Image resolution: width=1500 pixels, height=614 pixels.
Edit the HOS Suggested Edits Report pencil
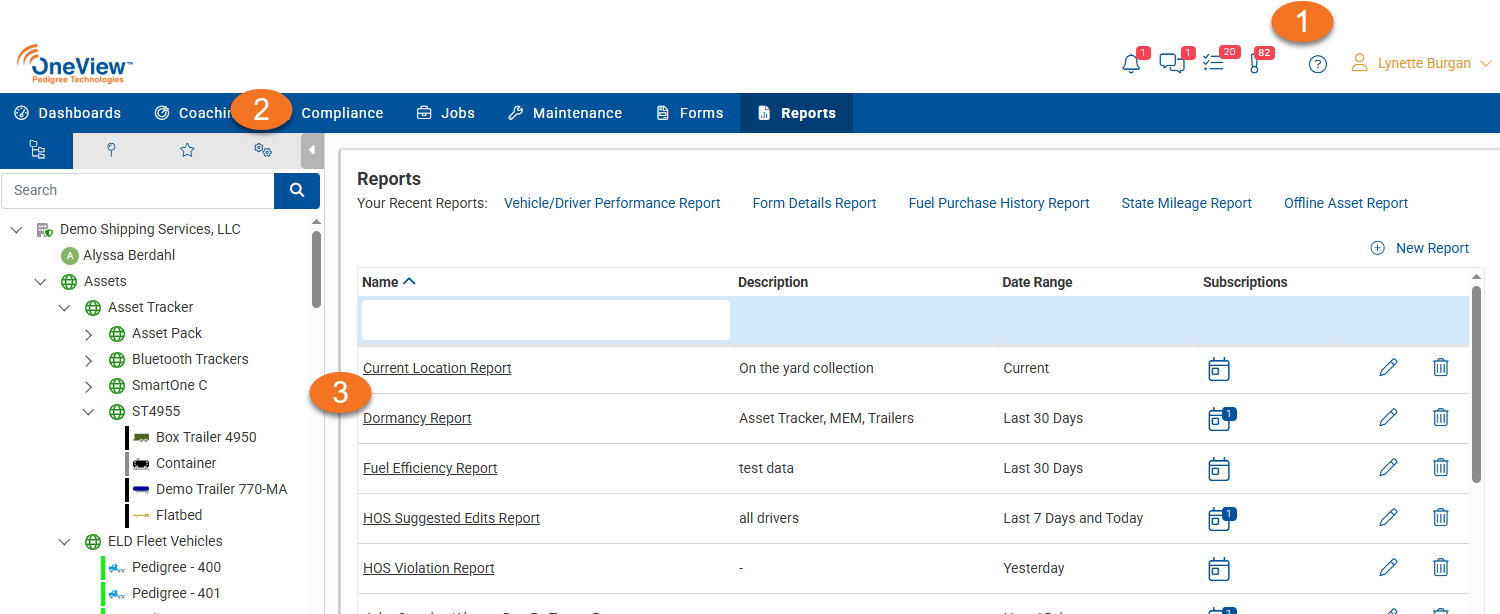[x=1388, y=517]
